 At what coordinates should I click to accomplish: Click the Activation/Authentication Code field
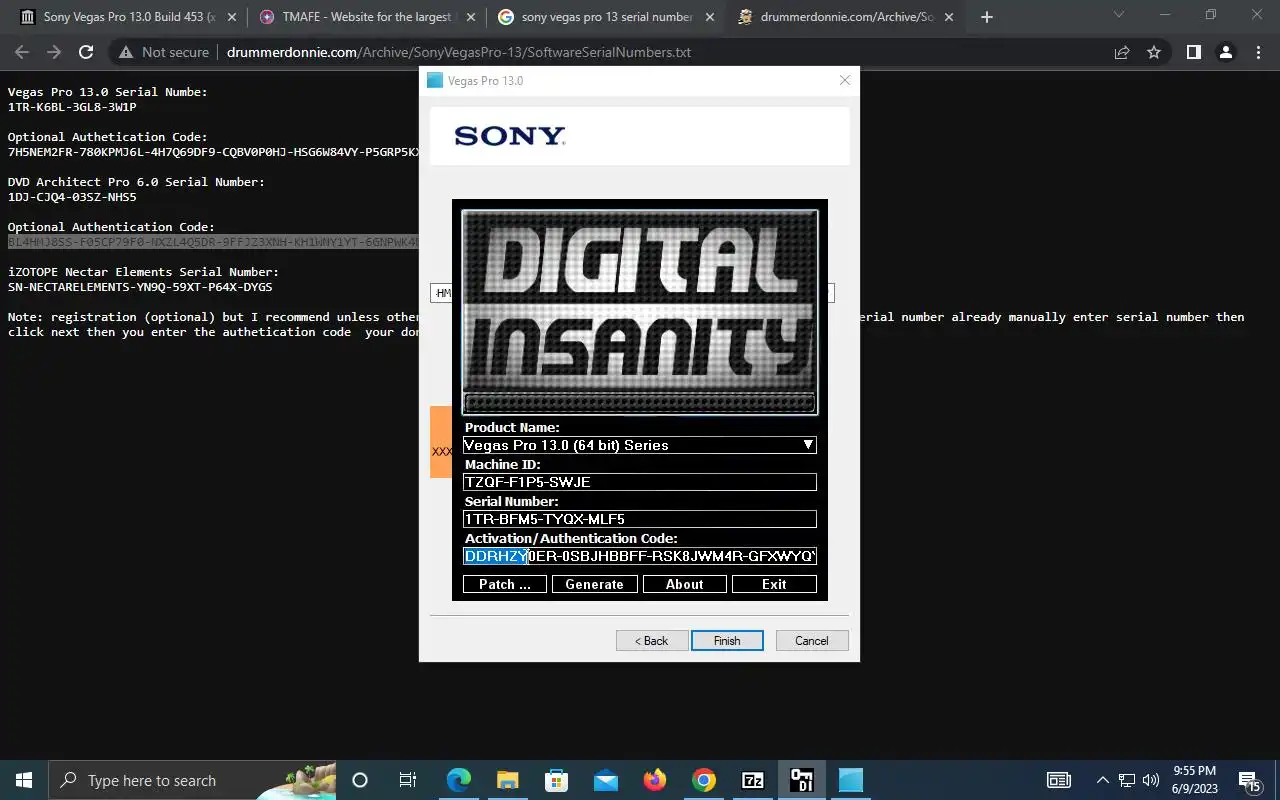pyautogui.click(x=640, y=556)
